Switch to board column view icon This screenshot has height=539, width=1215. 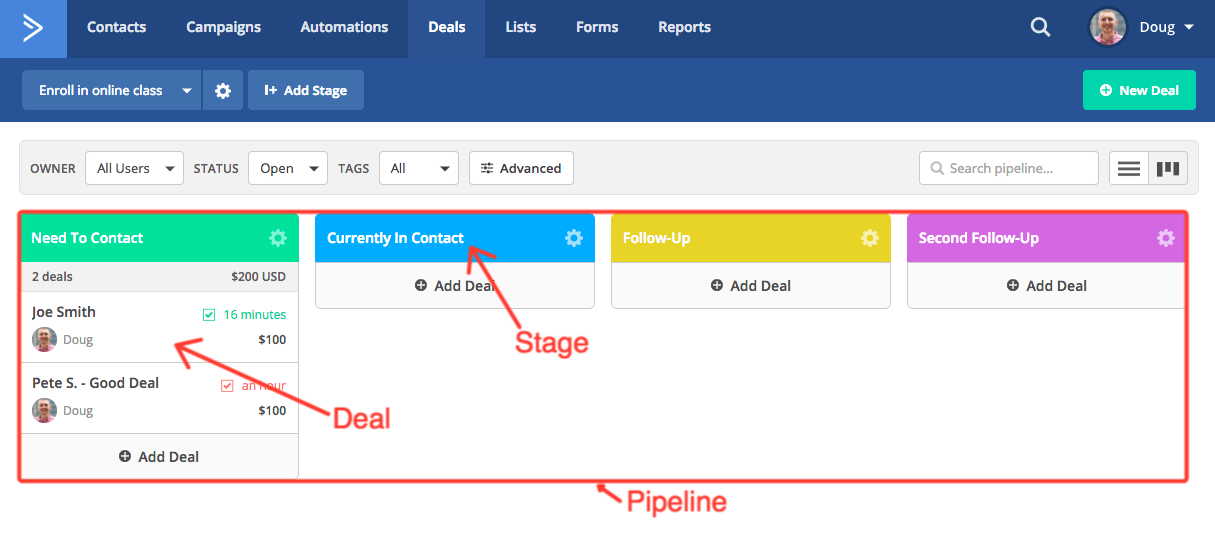coord(1168,168)
